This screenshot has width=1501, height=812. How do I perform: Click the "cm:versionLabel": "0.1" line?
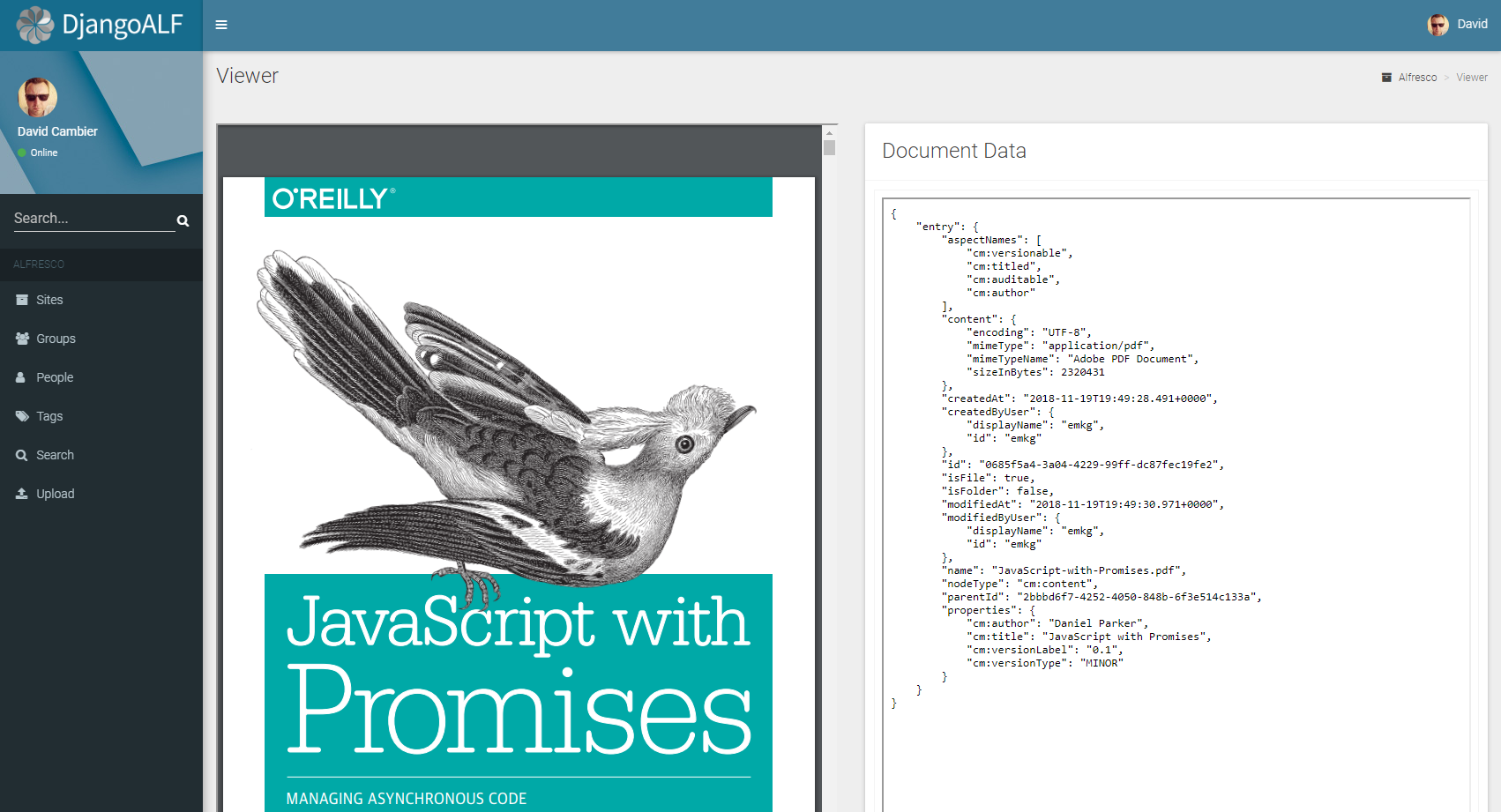coord(1045,650)
